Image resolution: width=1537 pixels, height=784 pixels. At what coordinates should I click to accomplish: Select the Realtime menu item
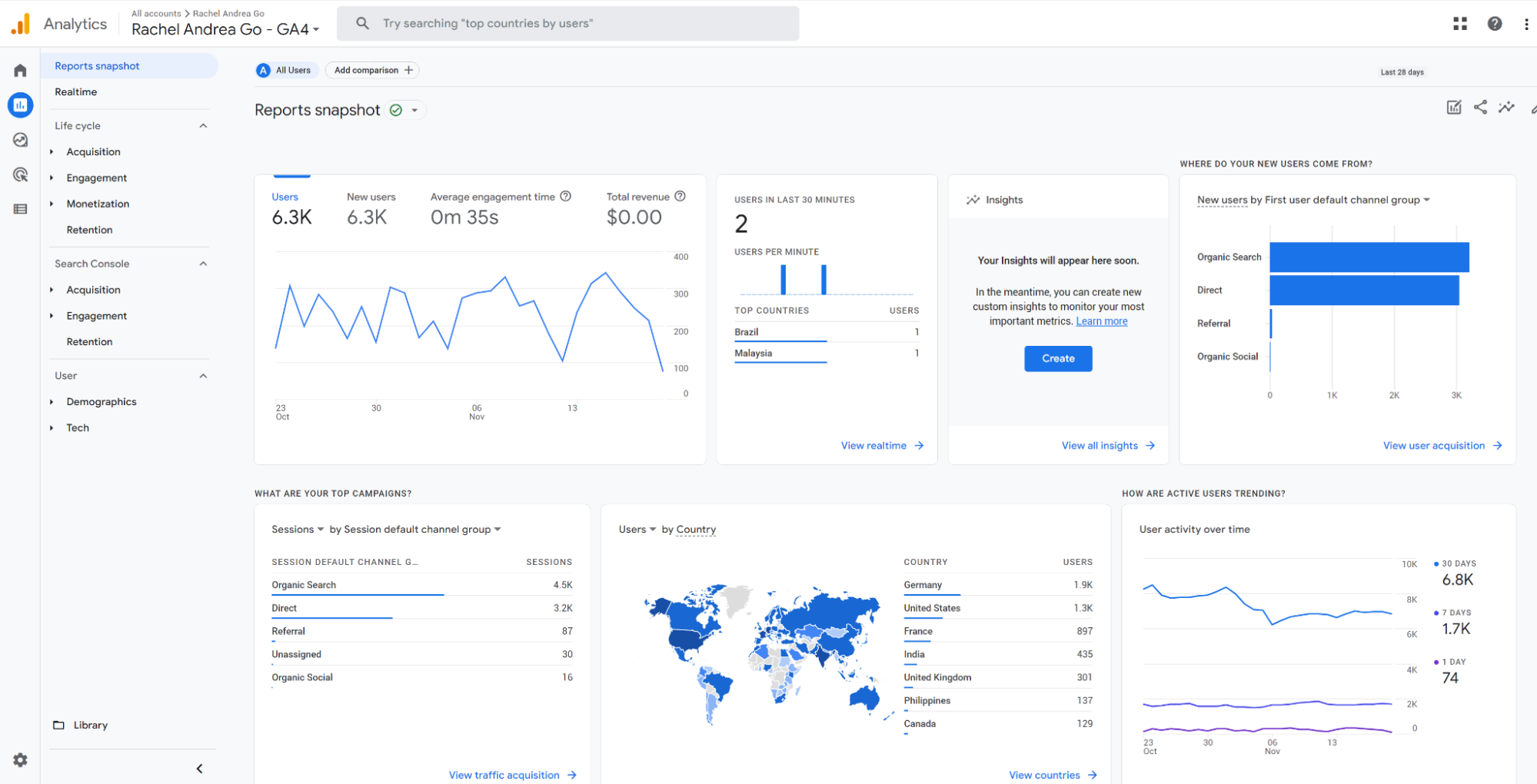(x=76, y=92)
